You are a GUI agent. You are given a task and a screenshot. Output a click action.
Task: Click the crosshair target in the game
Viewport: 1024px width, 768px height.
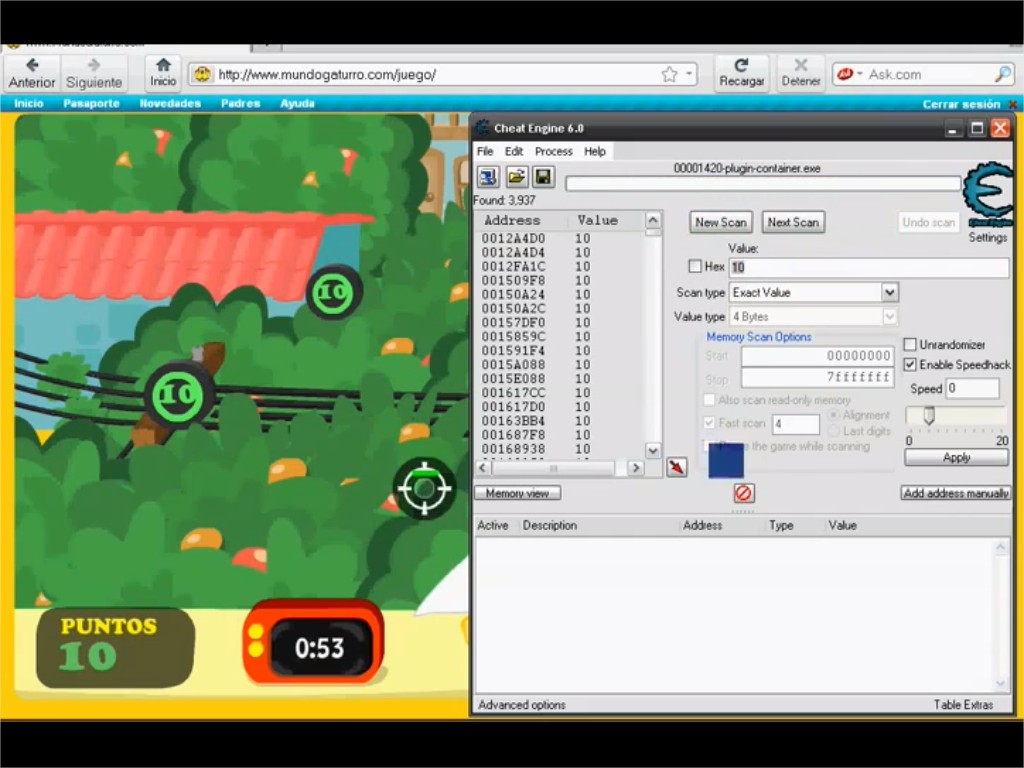click(x=424, y=488)
